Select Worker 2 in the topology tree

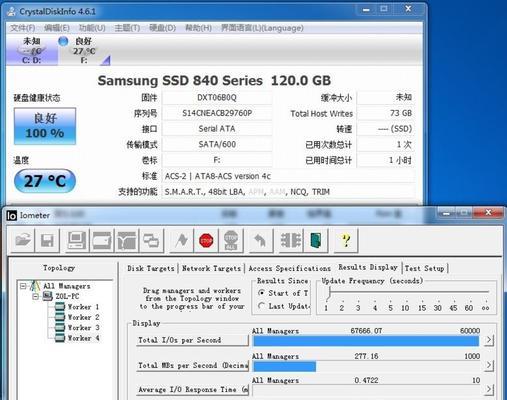click(x=83, y=317)
